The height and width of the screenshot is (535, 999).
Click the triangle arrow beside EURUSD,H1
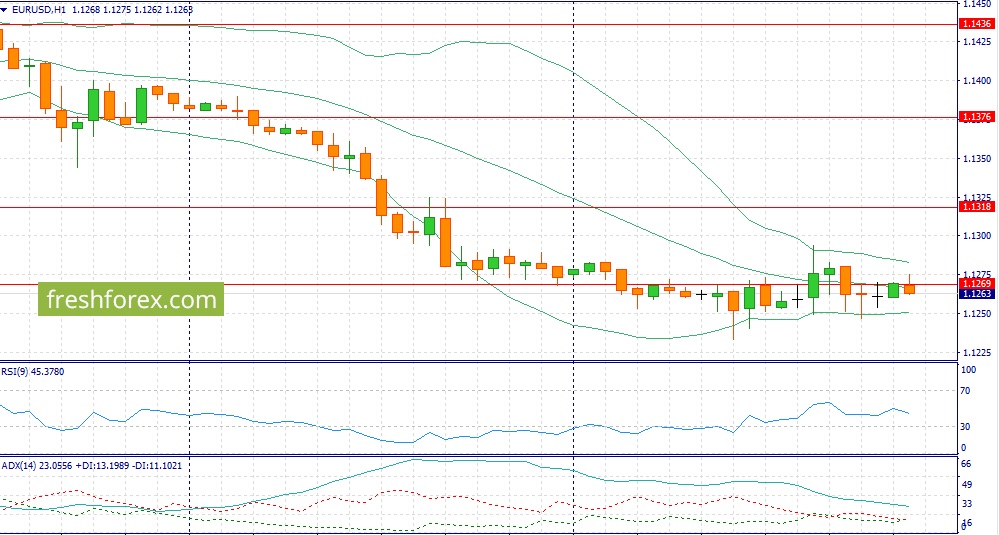[6, 9]
